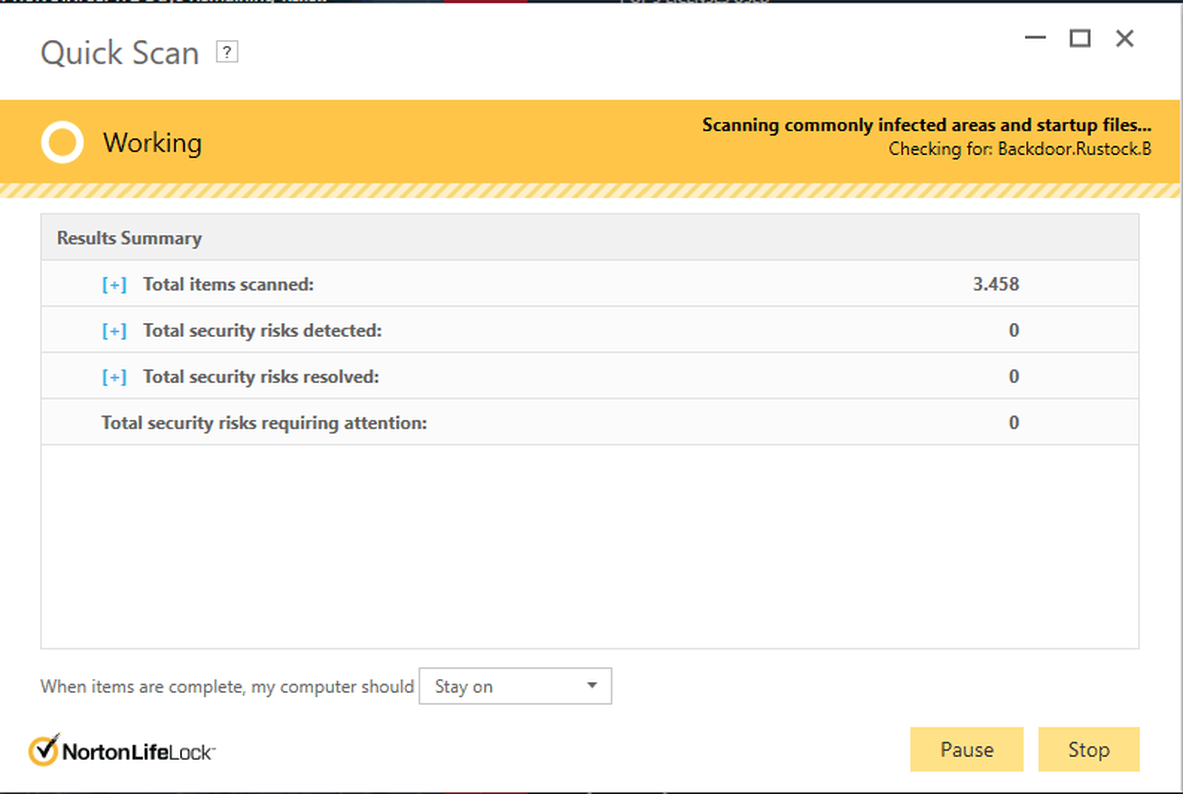Pause the running scan
The height and width of the screenshot is (794, 1183).
[966, 750]
